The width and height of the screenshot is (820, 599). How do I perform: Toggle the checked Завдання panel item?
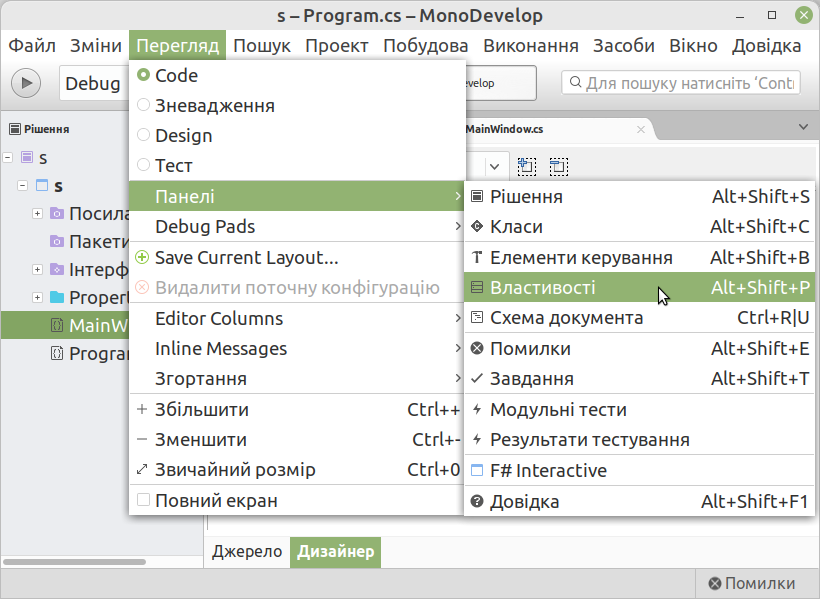coord(639,378)
